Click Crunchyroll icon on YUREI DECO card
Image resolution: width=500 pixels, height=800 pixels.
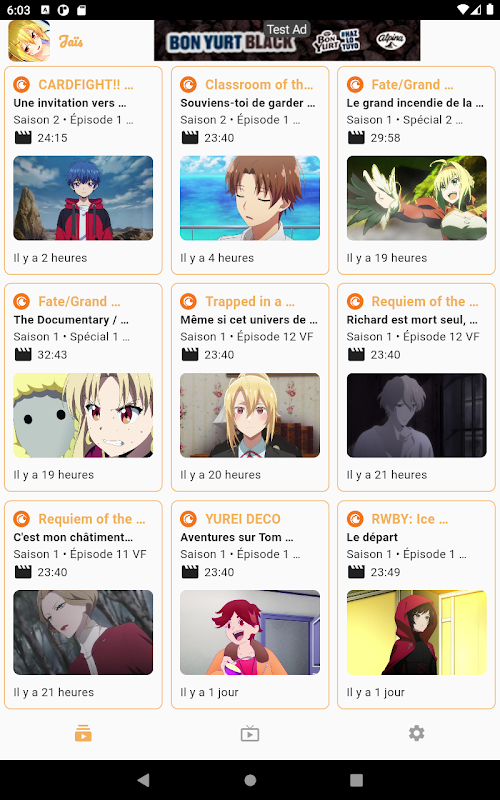point(188,519)
